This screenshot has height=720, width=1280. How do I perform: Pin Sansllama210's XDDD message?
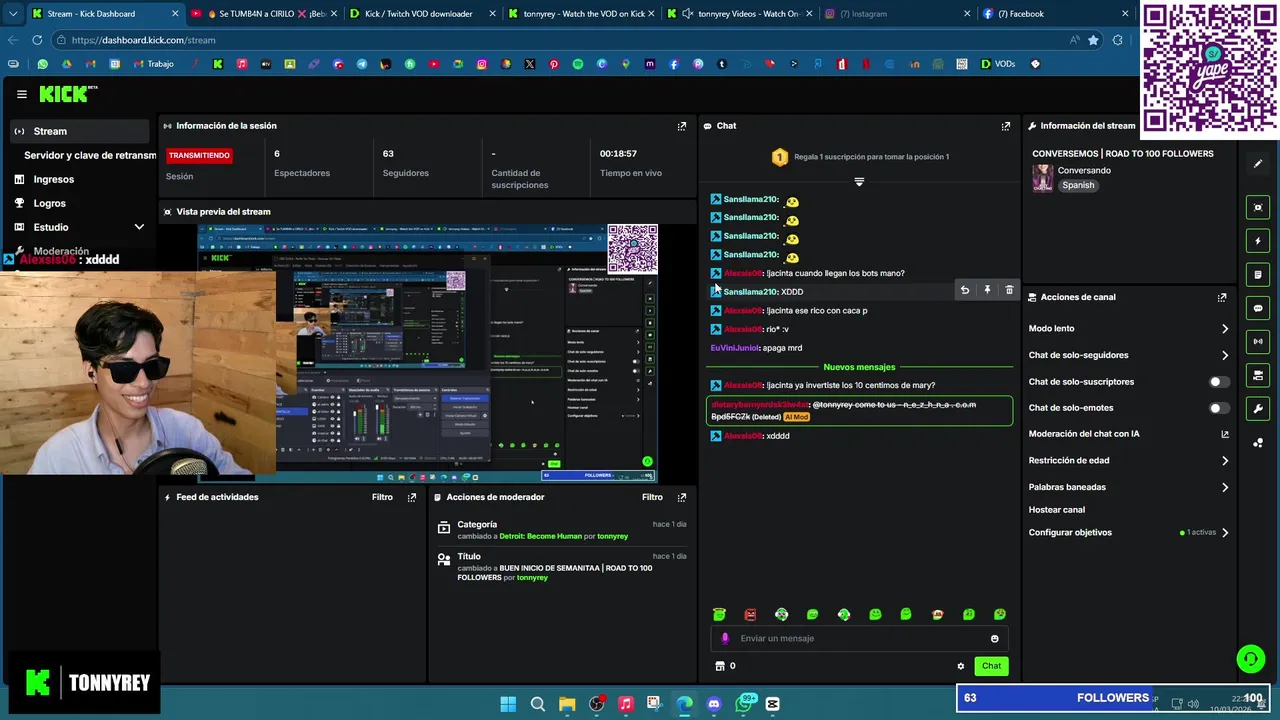click(x=987, y=290)
